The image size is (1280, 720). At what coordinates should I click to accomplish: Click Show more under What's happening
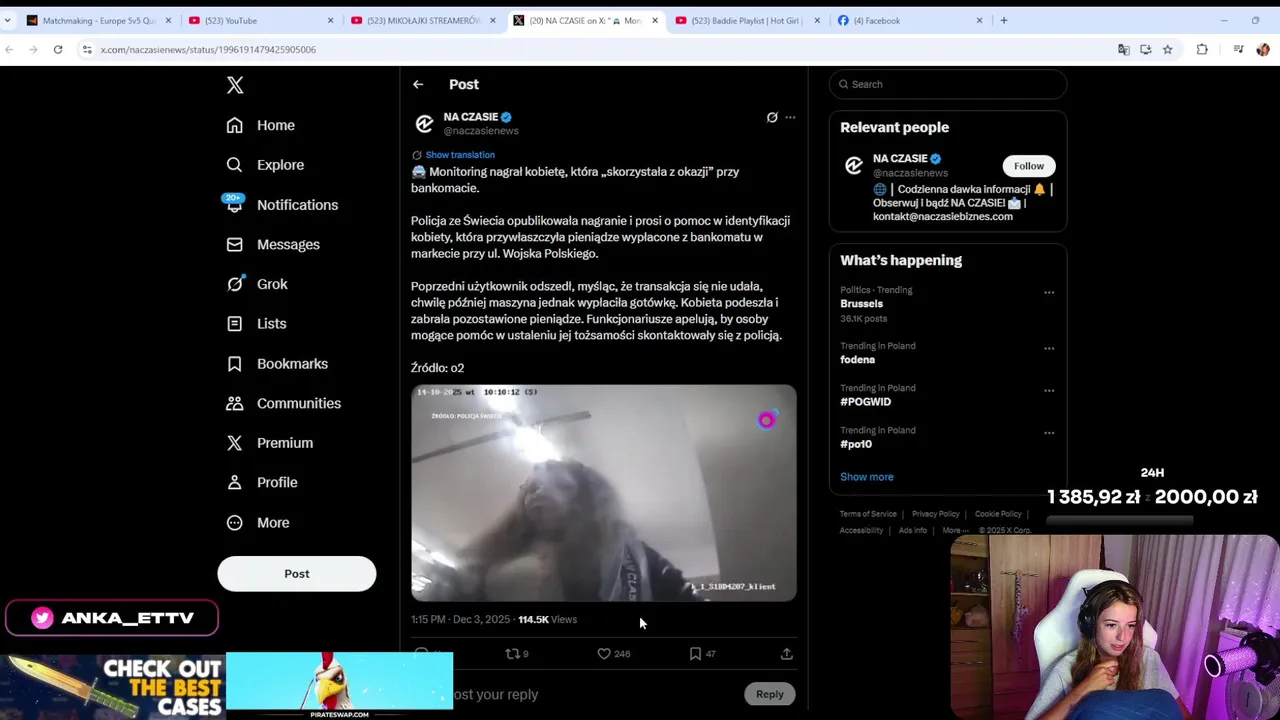[867, 477]
